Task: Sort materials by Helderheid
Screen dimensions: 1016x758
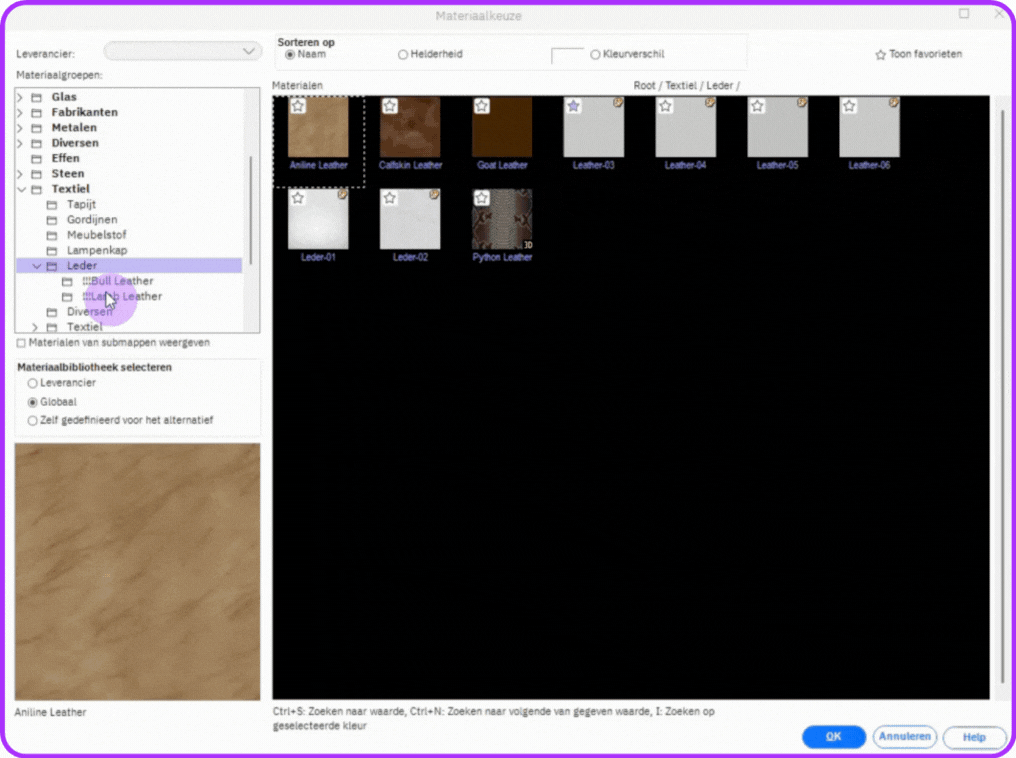Action: coord(403,55)
